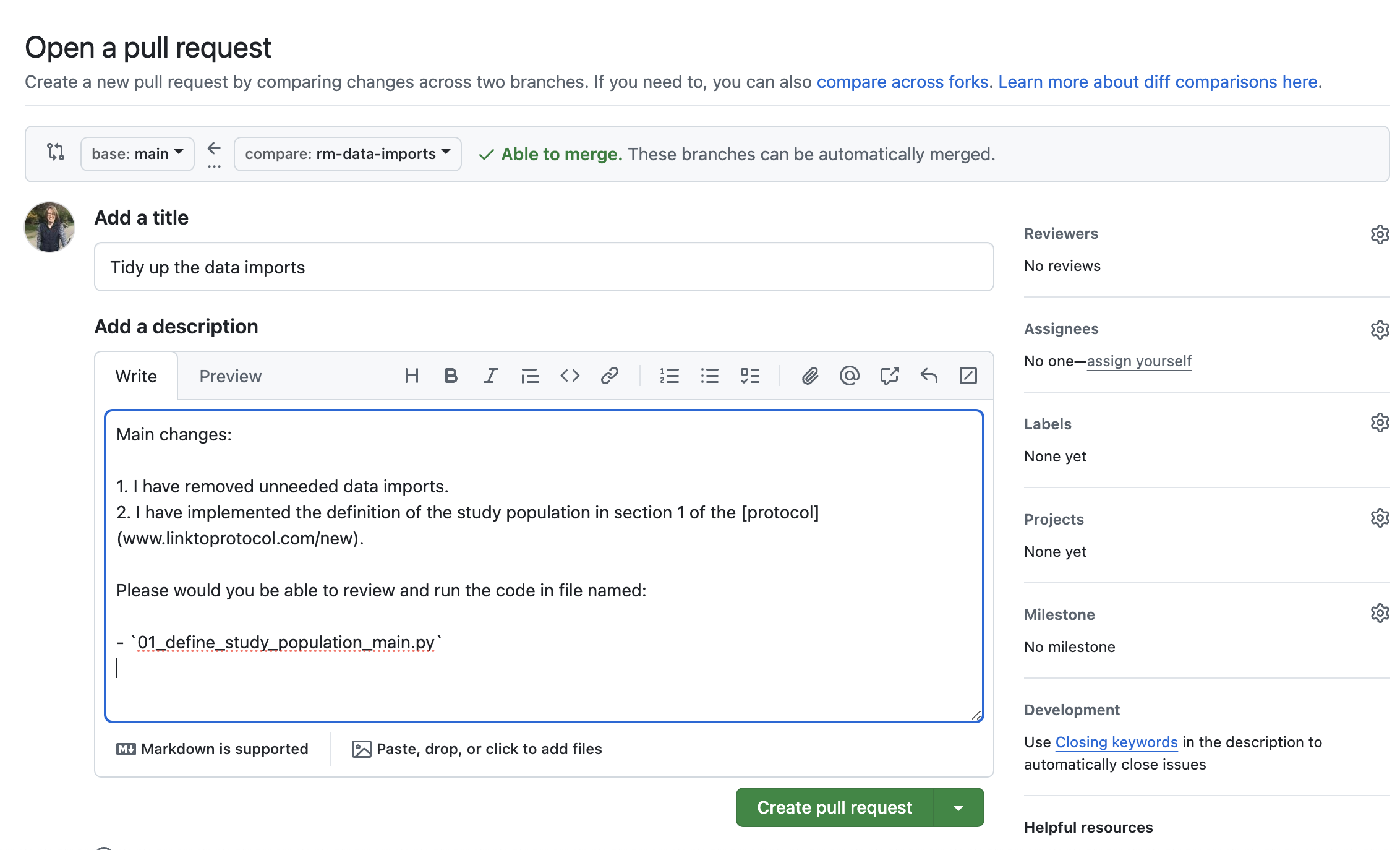1400x850 pixels.
Task: Click the Create pull request button
Action: click(834, 807)
